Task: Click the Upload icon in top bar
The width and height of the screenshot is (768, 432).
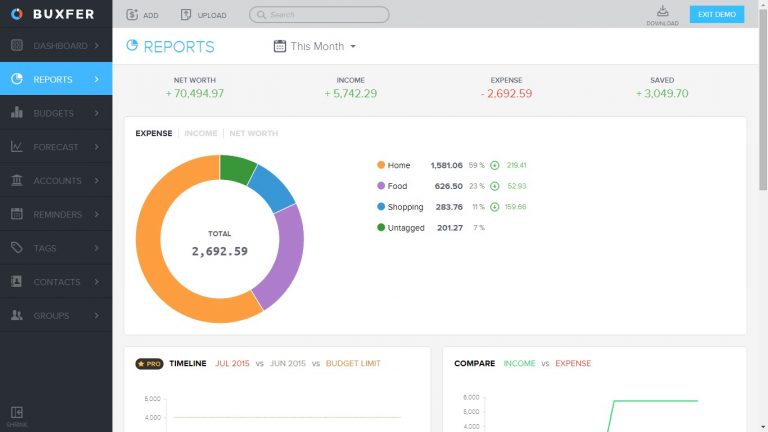Action: 187,15
